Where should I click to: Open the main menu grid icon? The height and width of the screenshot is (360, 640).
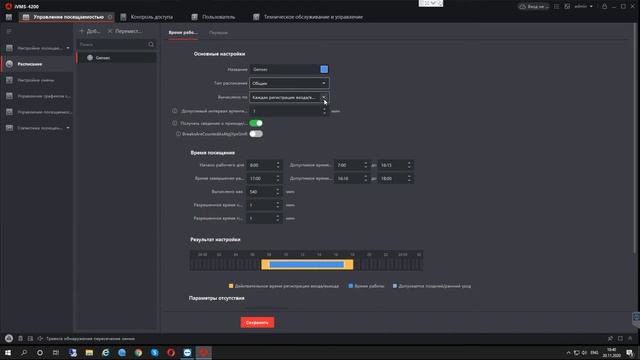[9, 17]
